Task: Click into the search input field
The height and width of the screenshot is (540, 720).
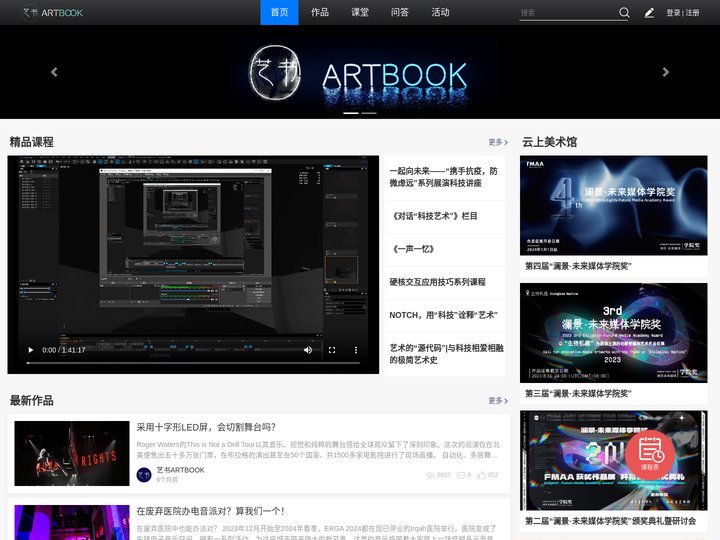Action: (x=568, y=13)
